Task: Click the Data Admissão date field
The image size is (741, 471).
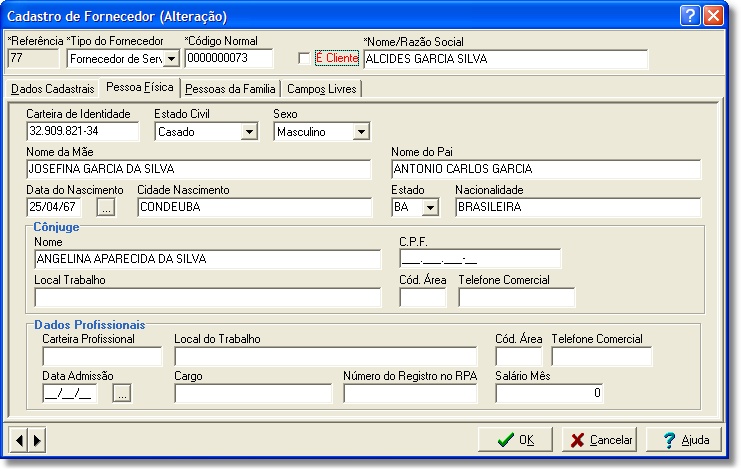Action: 69,393
